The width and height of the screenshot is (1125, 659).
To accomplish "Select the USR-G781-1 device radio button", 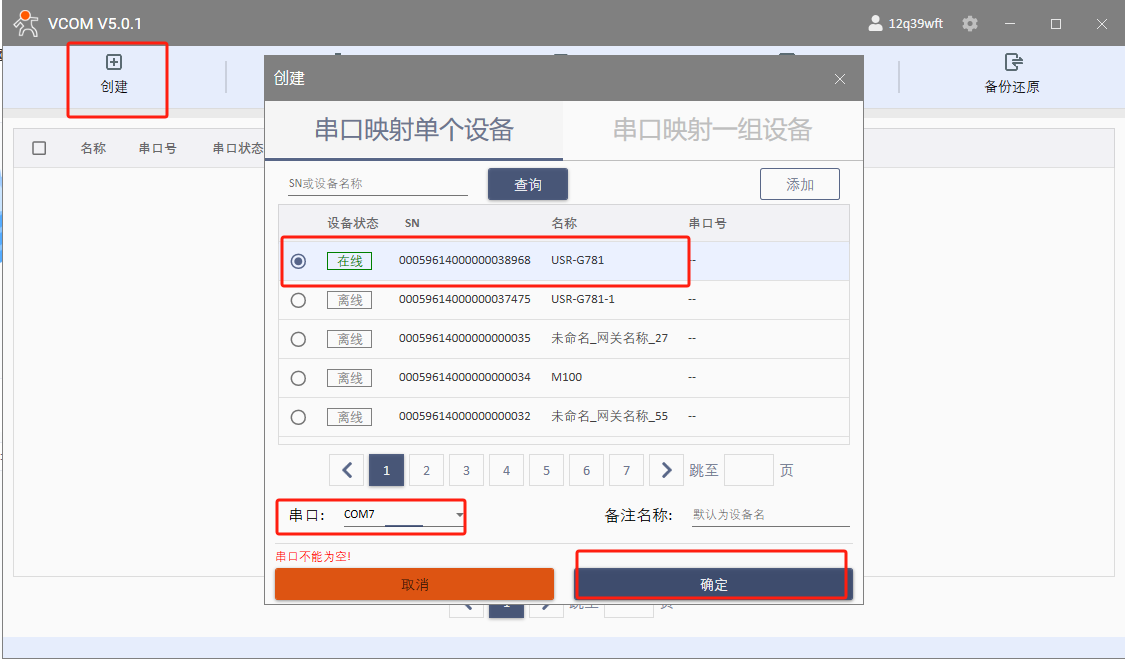I will [x=298, y=300].
